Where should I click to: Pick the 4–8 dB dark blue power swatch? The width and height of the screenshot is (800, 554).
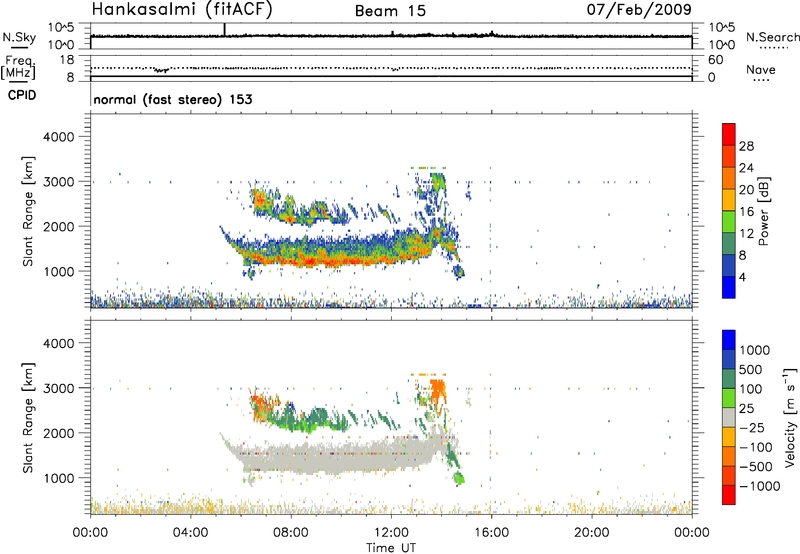click(729, 265)
